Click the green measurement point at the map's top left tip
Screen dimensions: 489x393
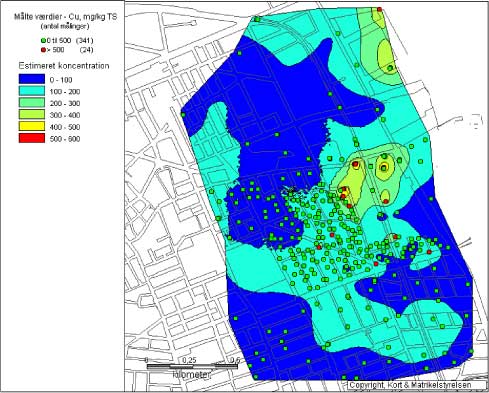point(257,19)
